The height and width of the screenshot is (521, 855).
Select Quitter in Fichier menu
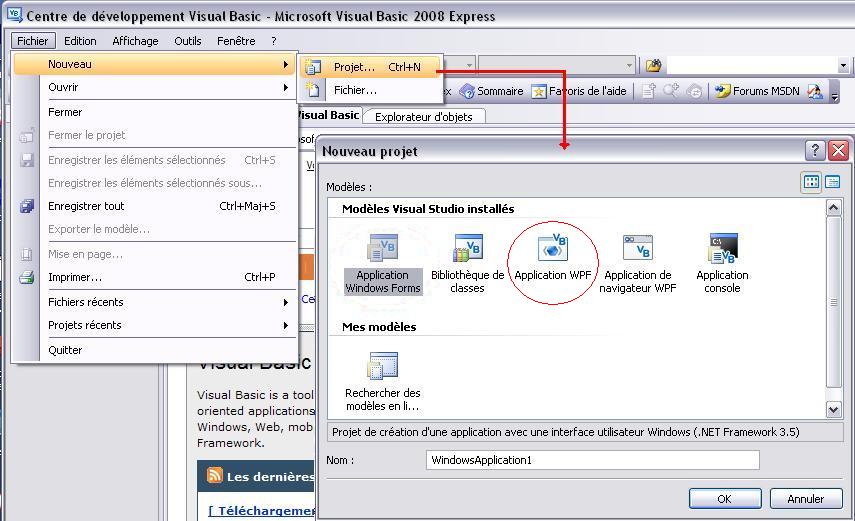pyautogui.click(x=155, y=350)
